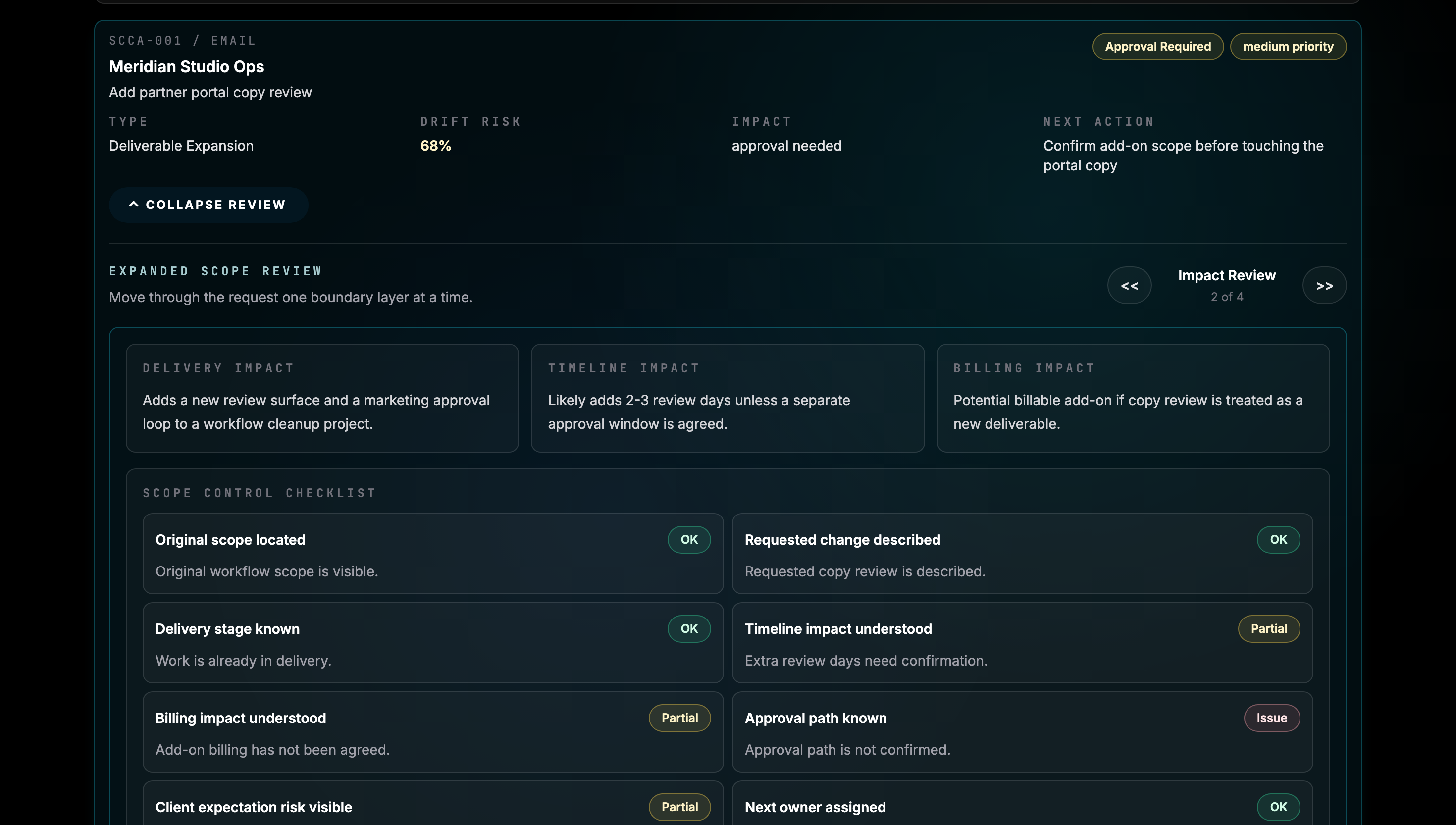Click the medium priority badge
Image resolution: width=1456 pixels, height=825 pixels.
[1288, 47]
